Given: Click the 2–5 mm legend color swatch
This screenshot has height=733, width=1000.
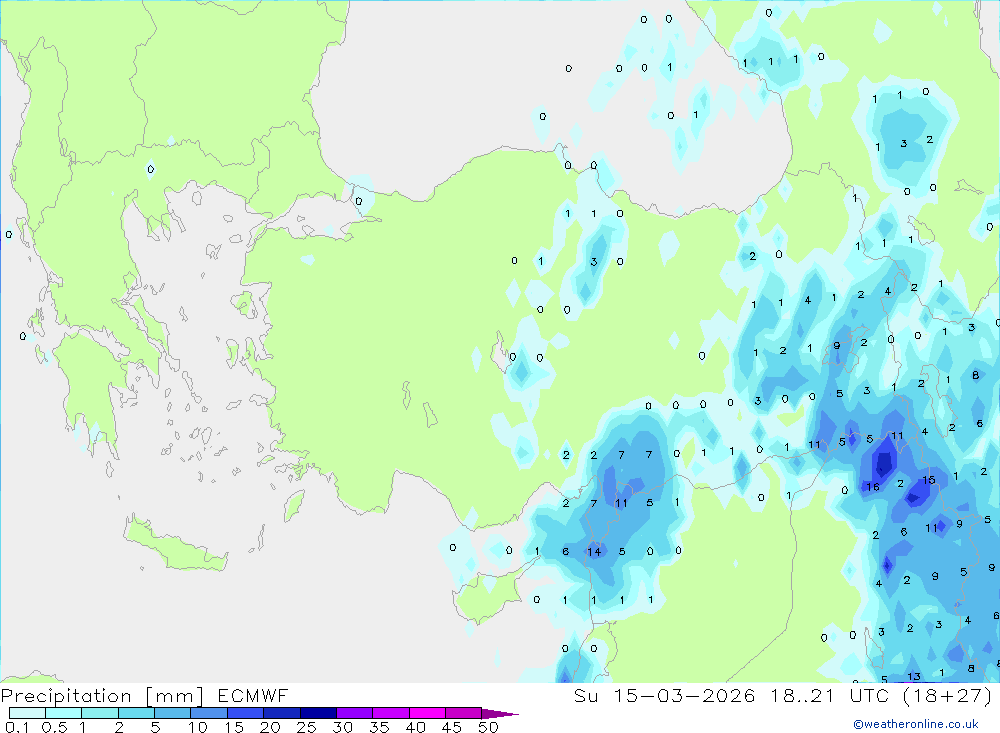Looking at the screenshot, I should pyautogui.click(x=136, y=713).
